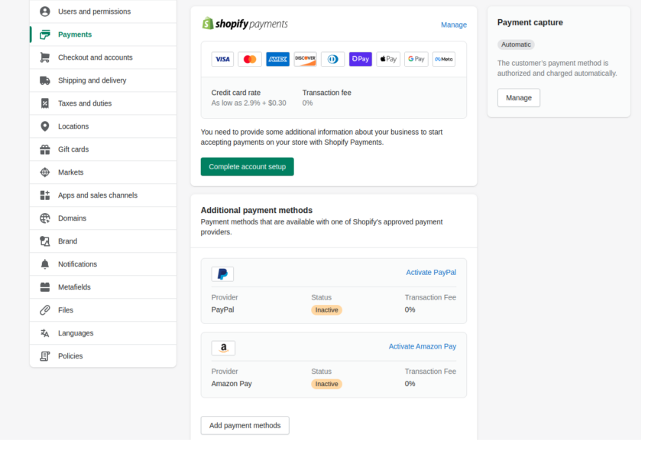Open the Markets settings

point(103,172)
